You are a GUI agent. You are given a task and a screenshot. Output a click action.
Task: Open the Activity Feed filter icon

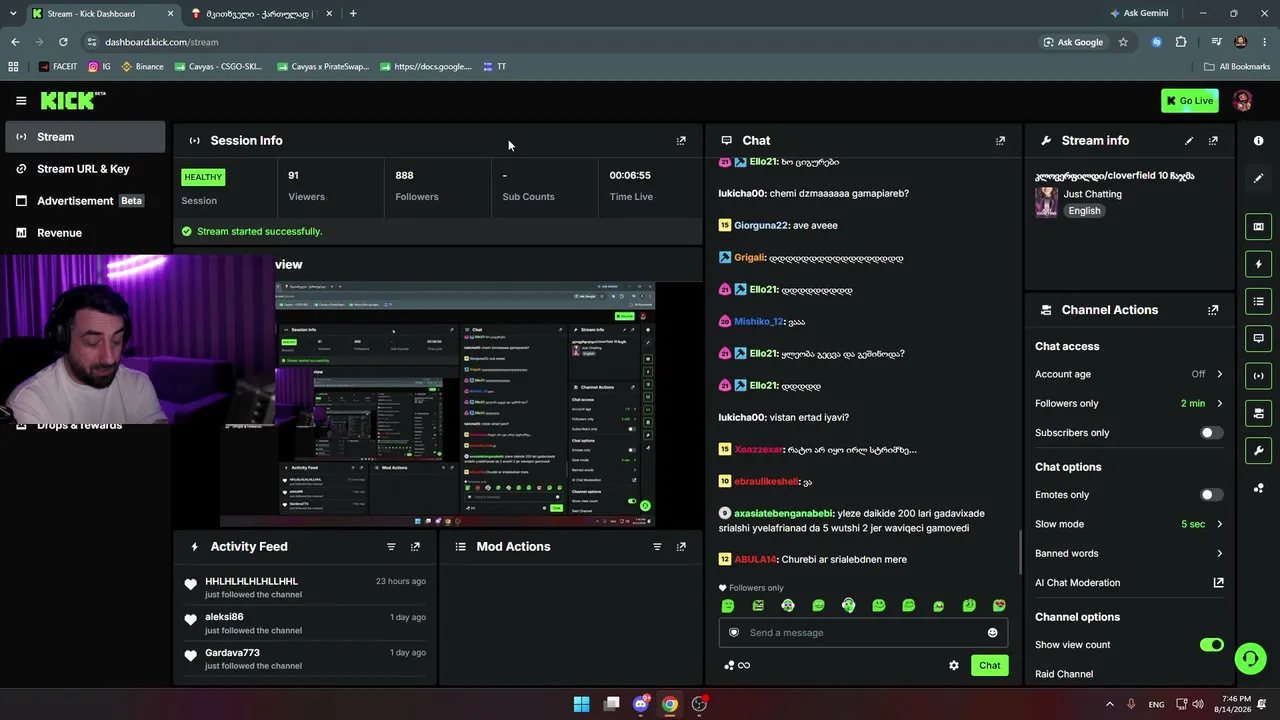pyautogui.click(x=391, y=547)
